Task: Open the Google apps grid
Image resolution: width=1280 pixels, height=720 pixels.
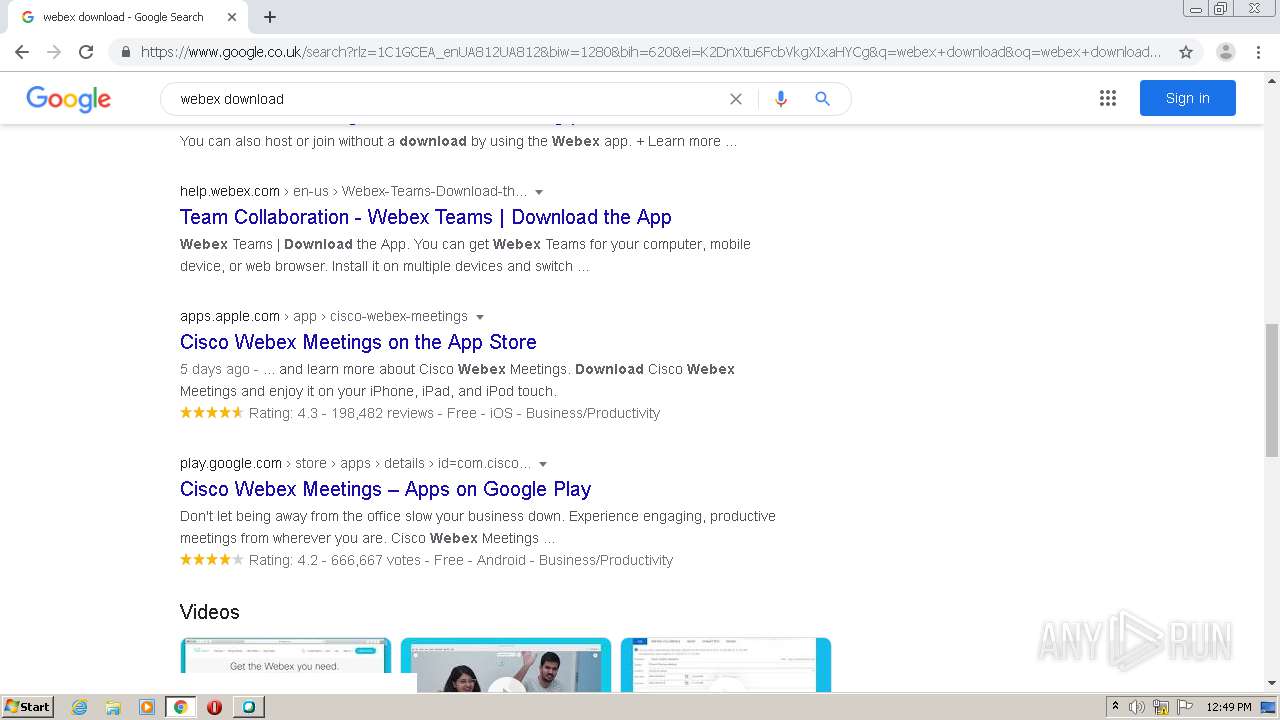Action: (1108, 98)
